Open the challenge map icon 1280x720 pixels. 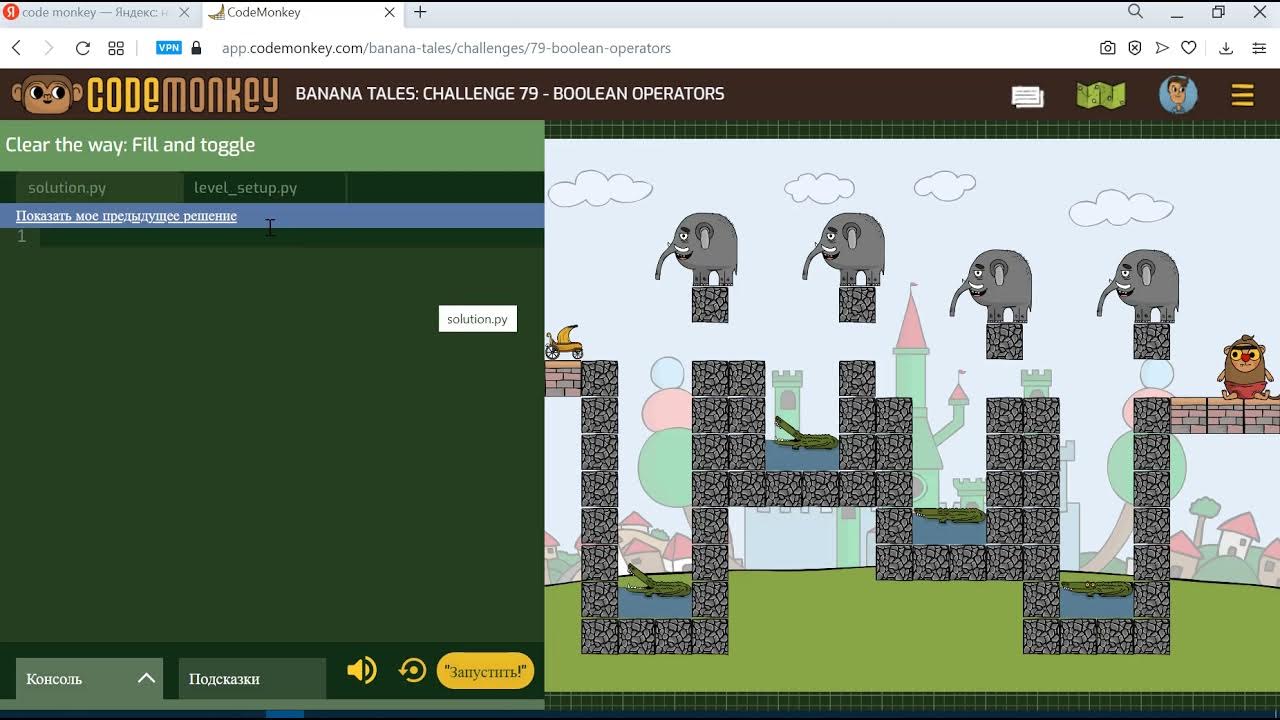pyautogui.click(x=1101, y=95)
